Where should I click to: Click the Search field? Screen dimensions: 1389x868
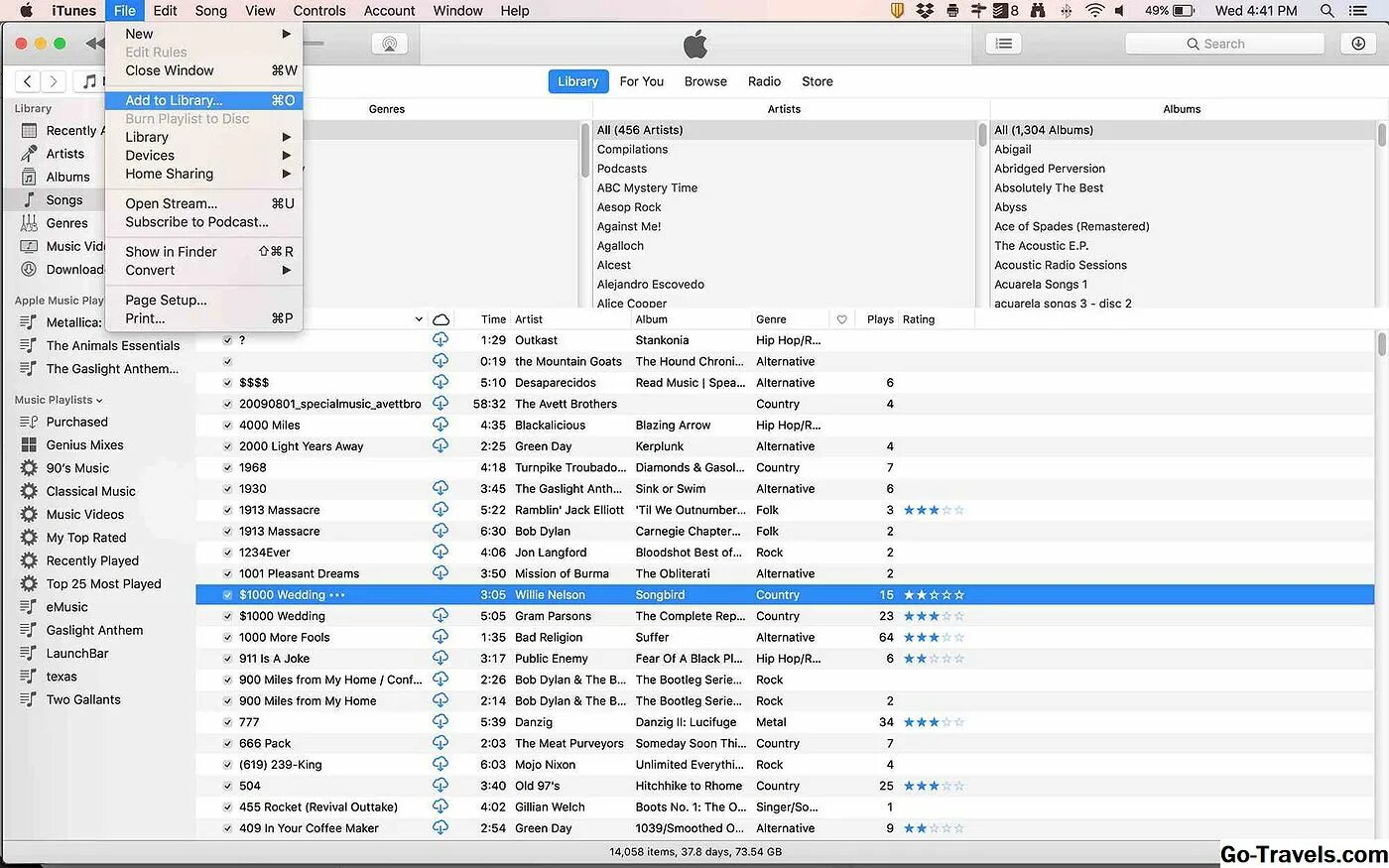pyautogui.click(x=1224, y=44)
